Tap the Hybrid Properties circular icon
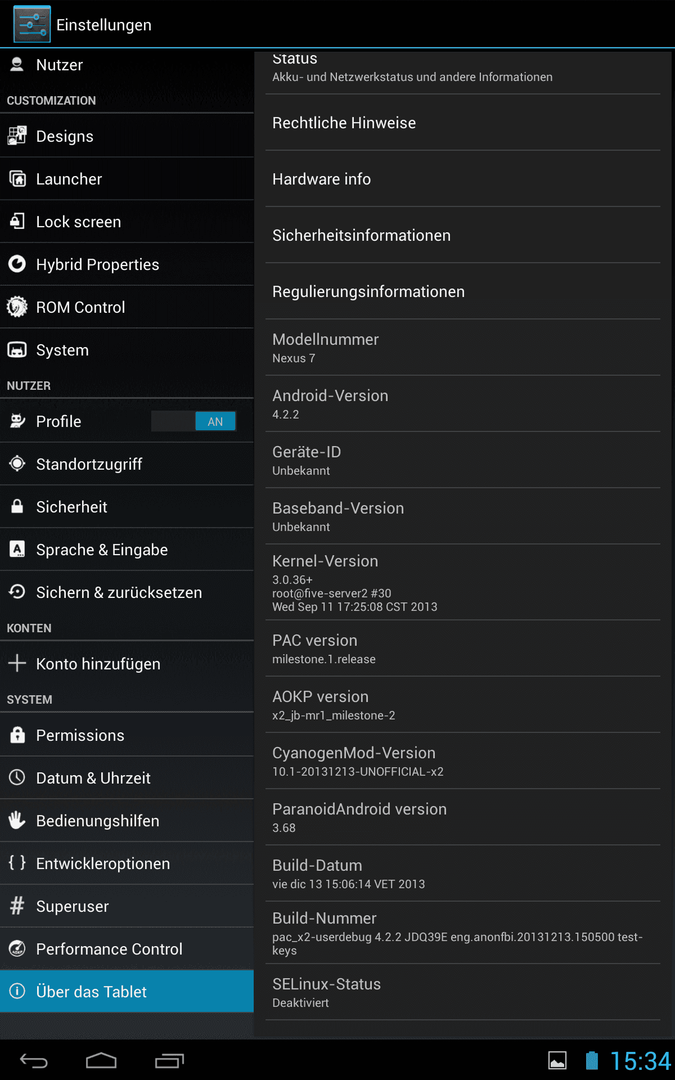Viewport: 675px width, 1080px height. [17, 264]
